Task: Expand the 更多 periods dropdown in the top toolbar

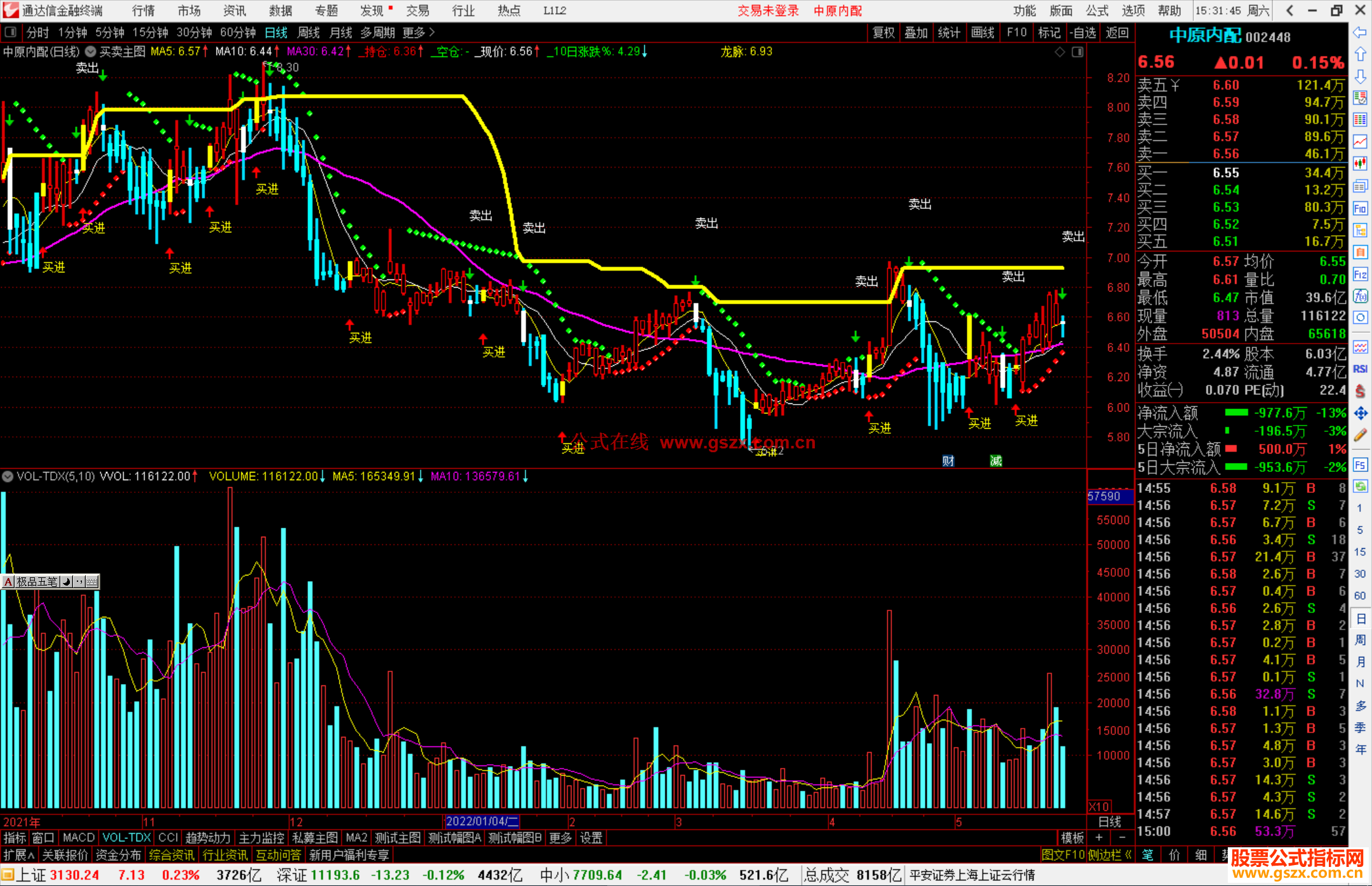Action: (419, 32)
